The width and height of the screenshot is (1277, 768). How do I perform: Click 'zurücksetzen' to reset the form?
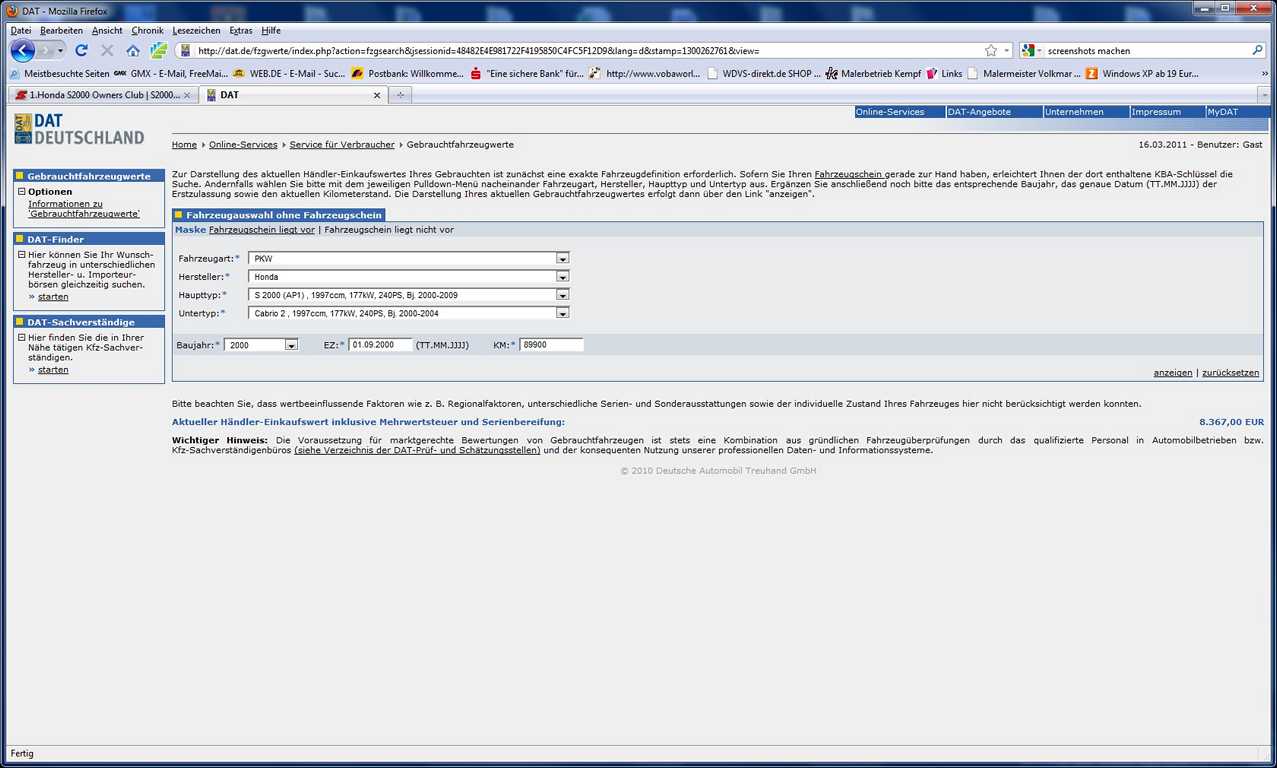click(x=1230, y=373)
